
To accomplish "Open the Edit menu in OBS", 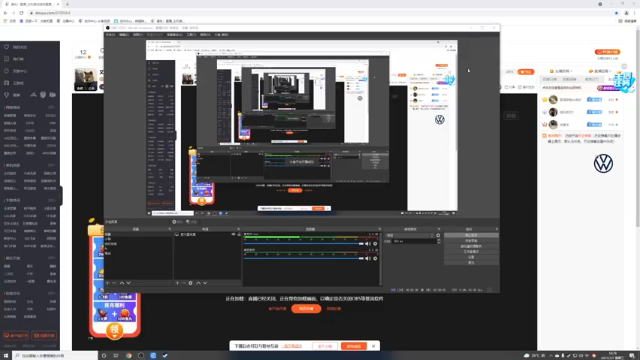I will click(x=124, y=35).
